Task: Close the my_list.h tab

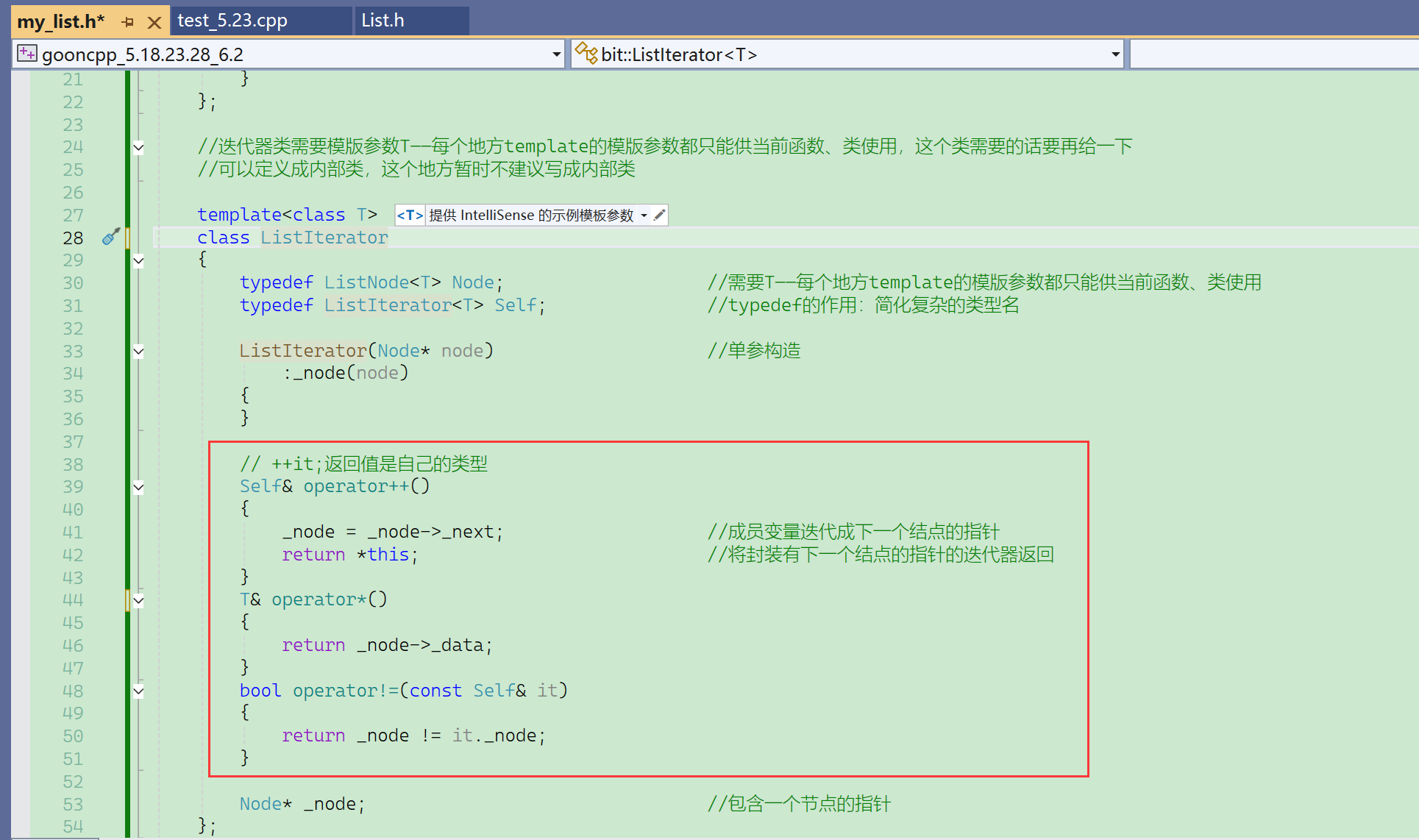Action: (154, 22)
